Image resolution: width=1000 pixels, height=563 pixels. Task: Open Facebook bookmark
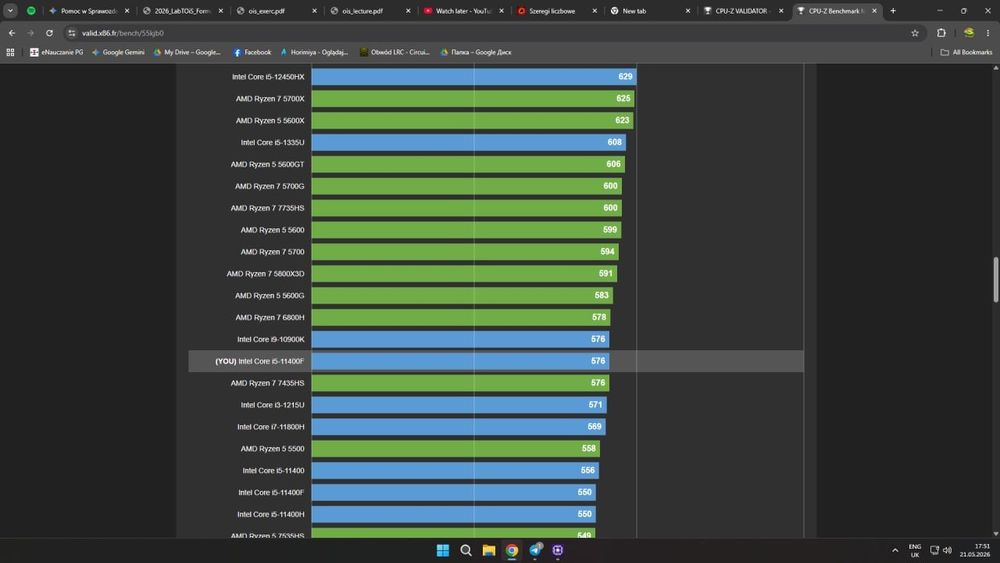pos(252,52)
